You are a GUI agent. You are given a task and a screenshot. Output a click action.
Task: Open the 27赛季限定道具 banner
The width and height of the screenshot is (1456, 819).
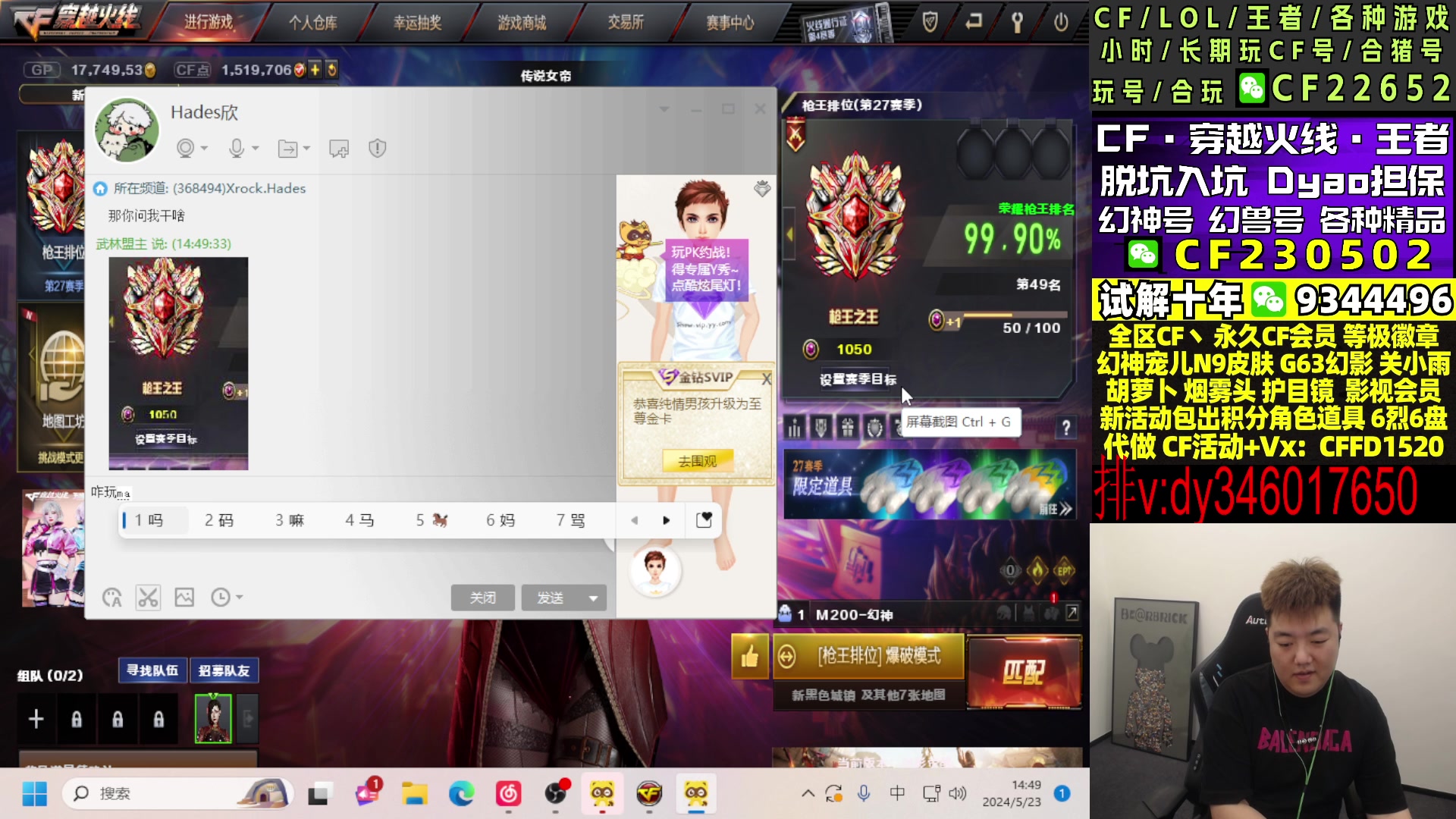tap(930, 485)
